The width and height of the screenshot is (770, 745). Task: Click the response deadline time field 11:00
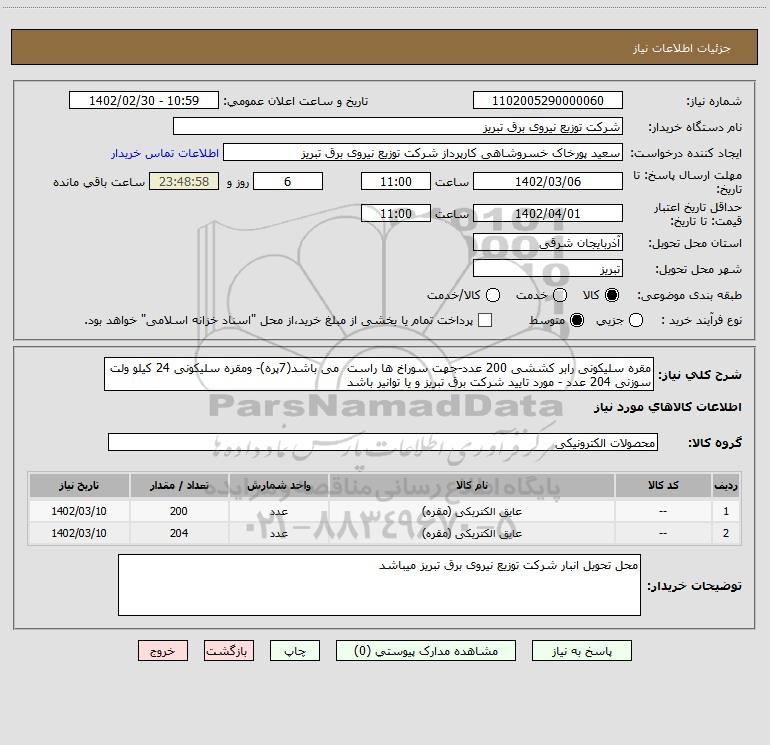(x=396, y=181)
